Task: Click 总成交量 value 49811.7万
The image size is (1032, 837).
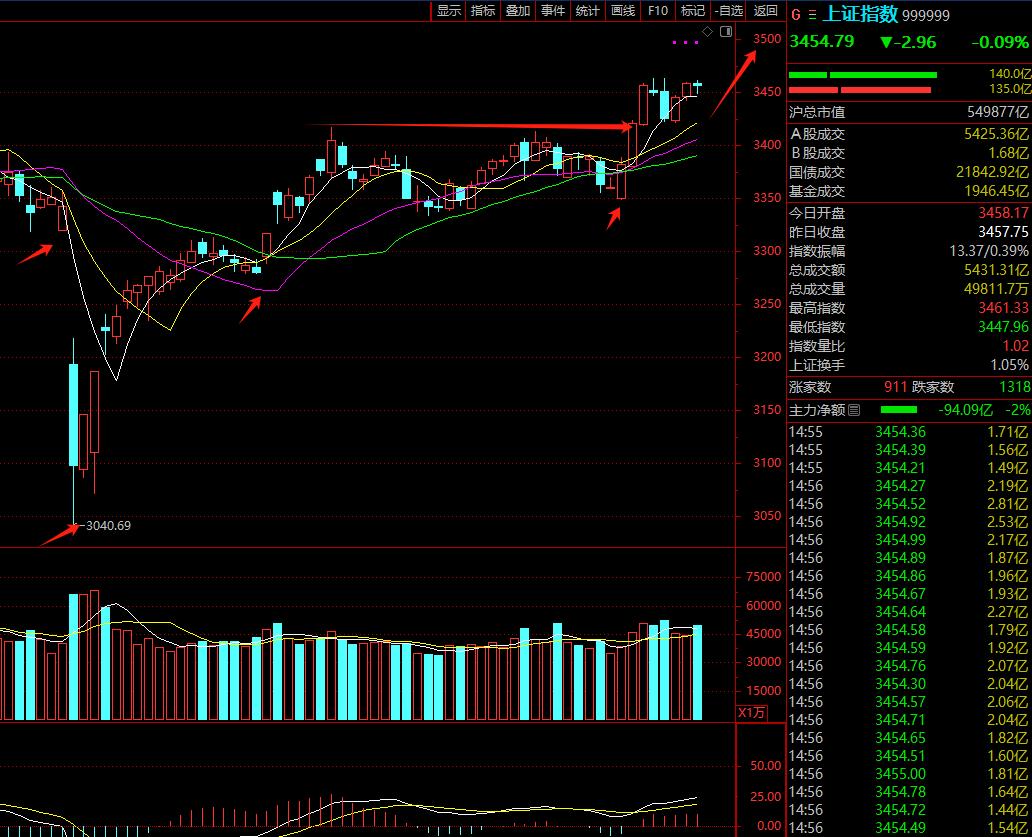Action: pyautogui.click(x=996, y=290)
